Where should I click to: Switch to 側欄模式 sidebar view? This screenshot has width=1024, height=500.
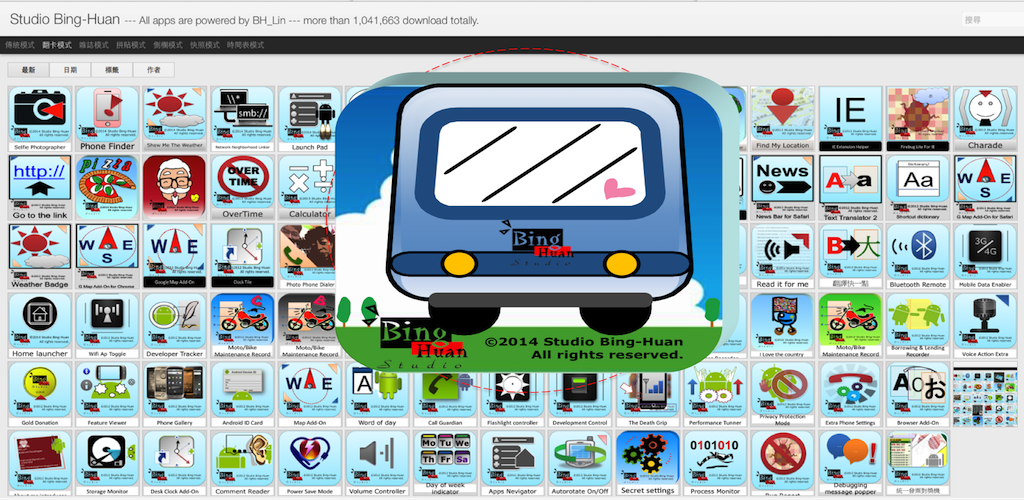coord(168,45)
